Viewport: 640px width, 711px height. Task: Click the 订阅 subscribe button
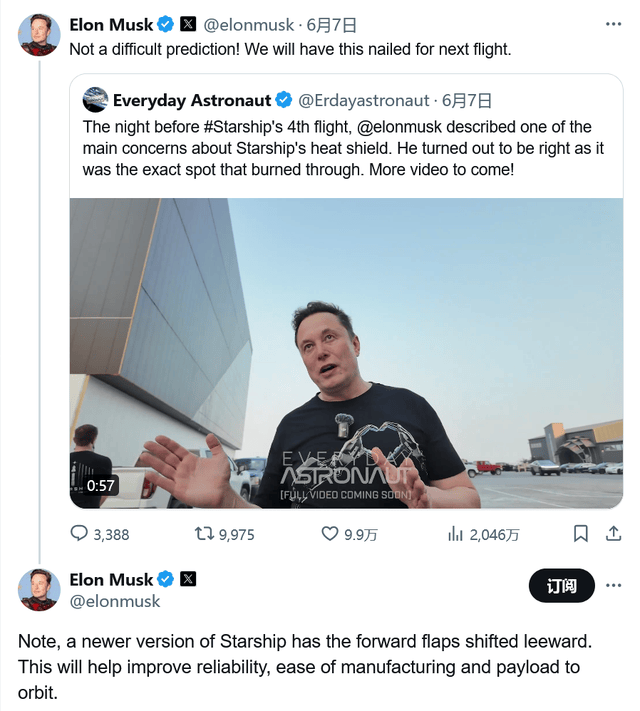pos(561,586)
